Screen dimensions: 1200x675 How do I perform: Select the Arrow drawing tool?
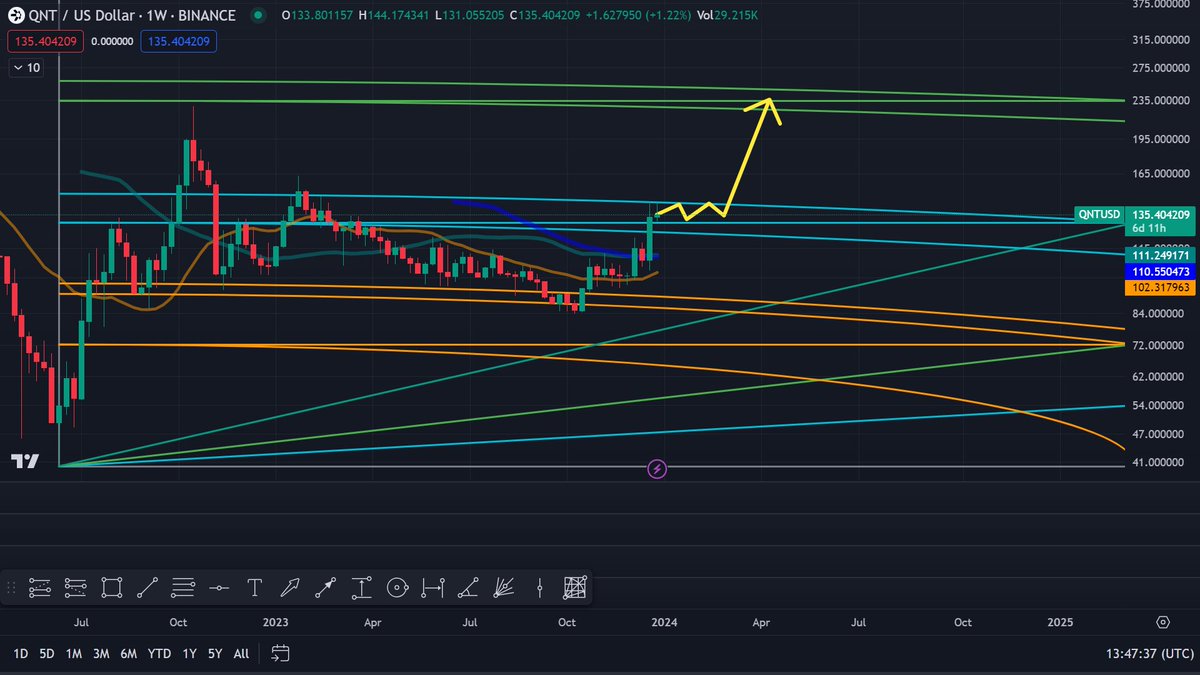click(x=290, y=588)
